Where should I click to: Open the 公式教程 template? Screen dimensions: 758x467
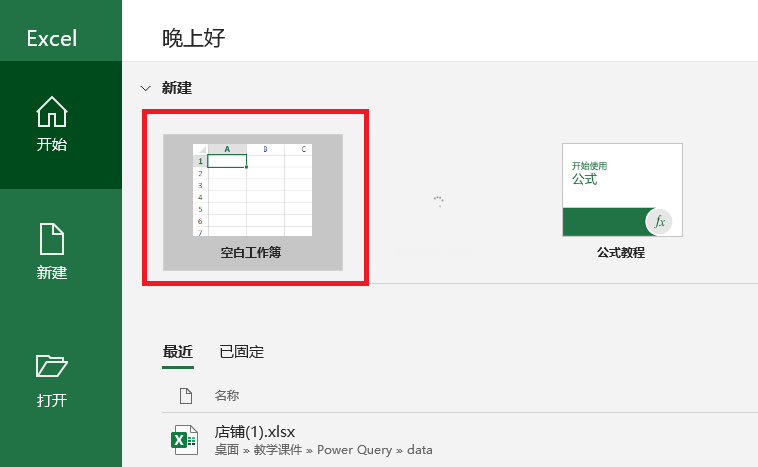(622, 201)
